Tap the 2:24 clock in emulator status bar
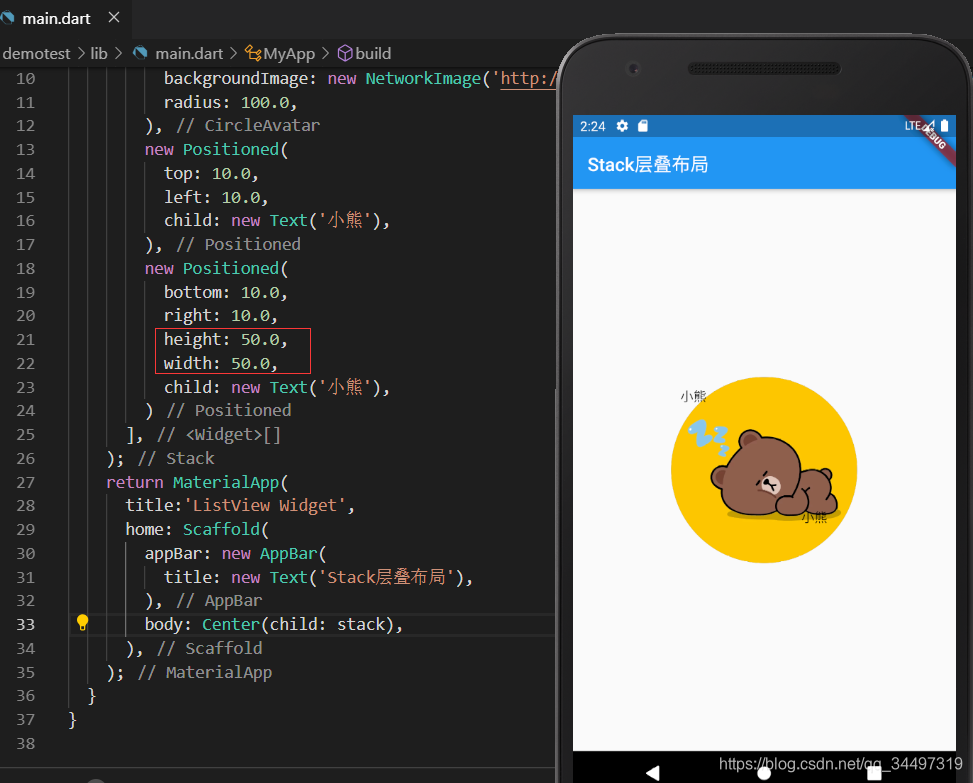This screenshot has width=973, height=783. point(592,127)
